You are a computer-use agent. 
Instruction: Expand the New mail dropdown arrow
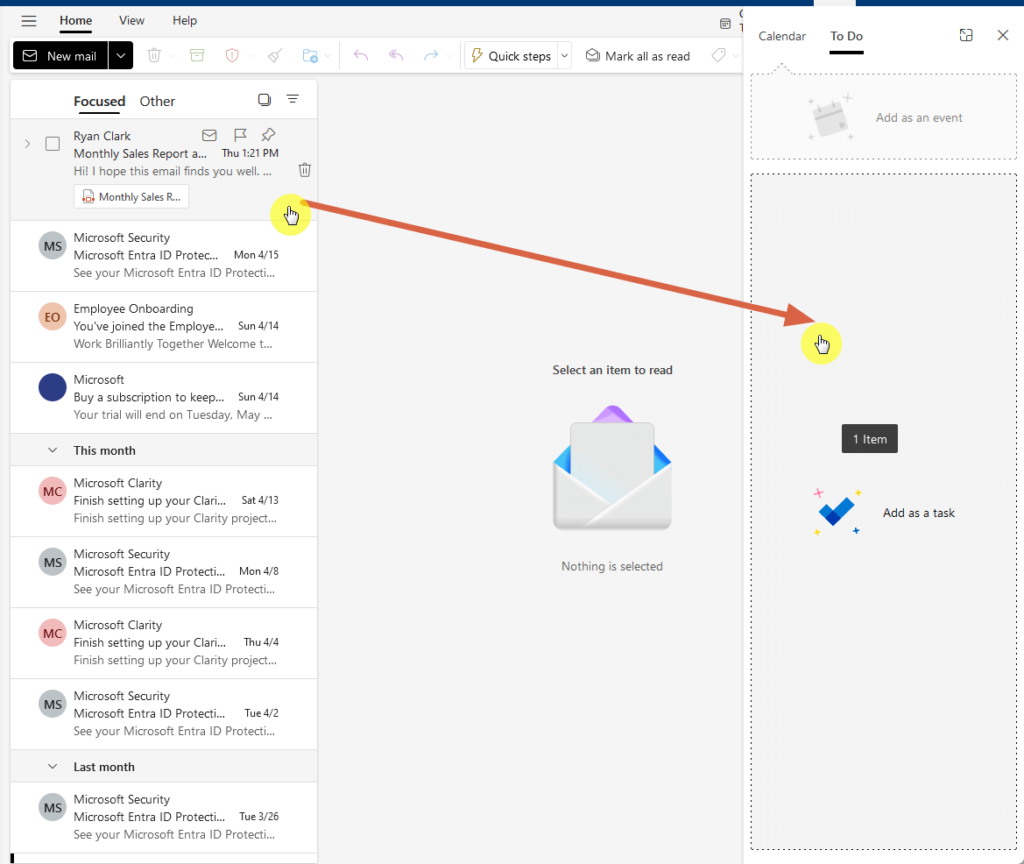121,56
